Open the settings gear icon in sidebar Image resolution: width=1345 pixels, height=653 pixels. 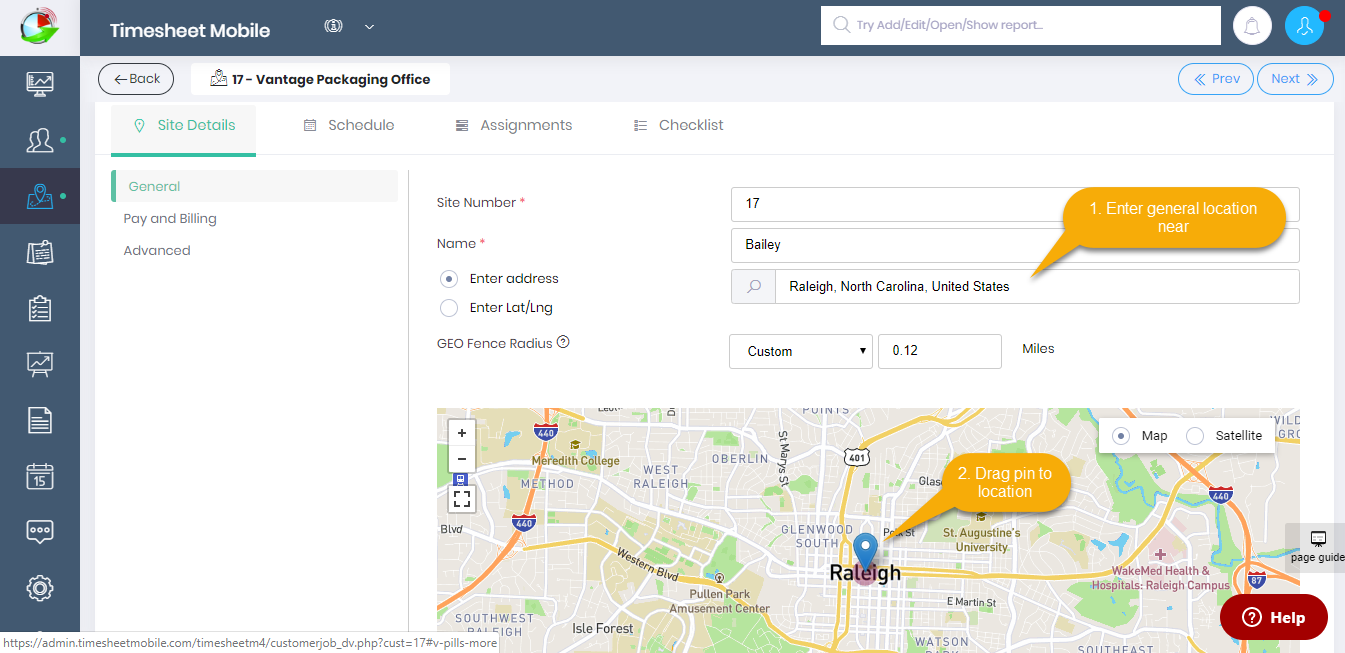point(40,588)
